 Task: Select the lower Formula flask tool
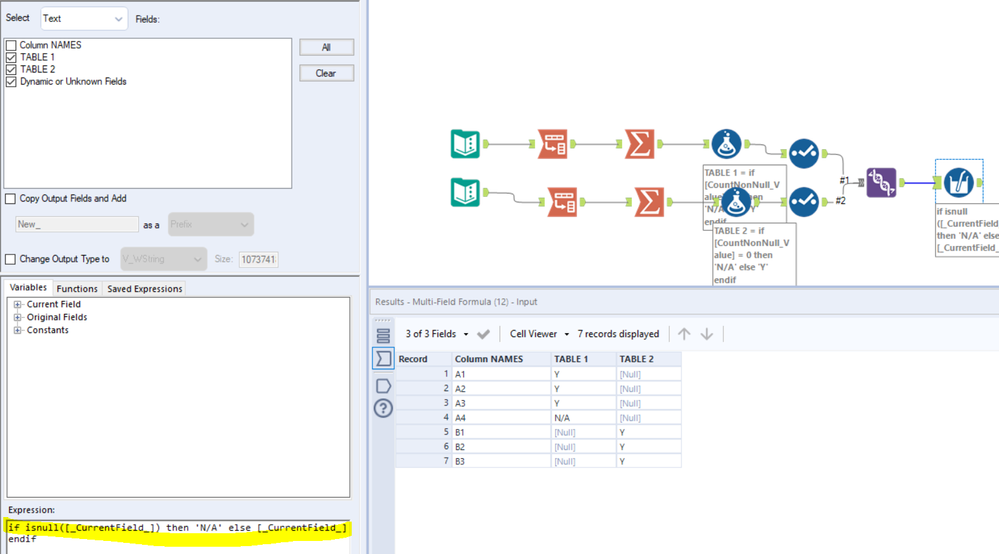(736, 202)
